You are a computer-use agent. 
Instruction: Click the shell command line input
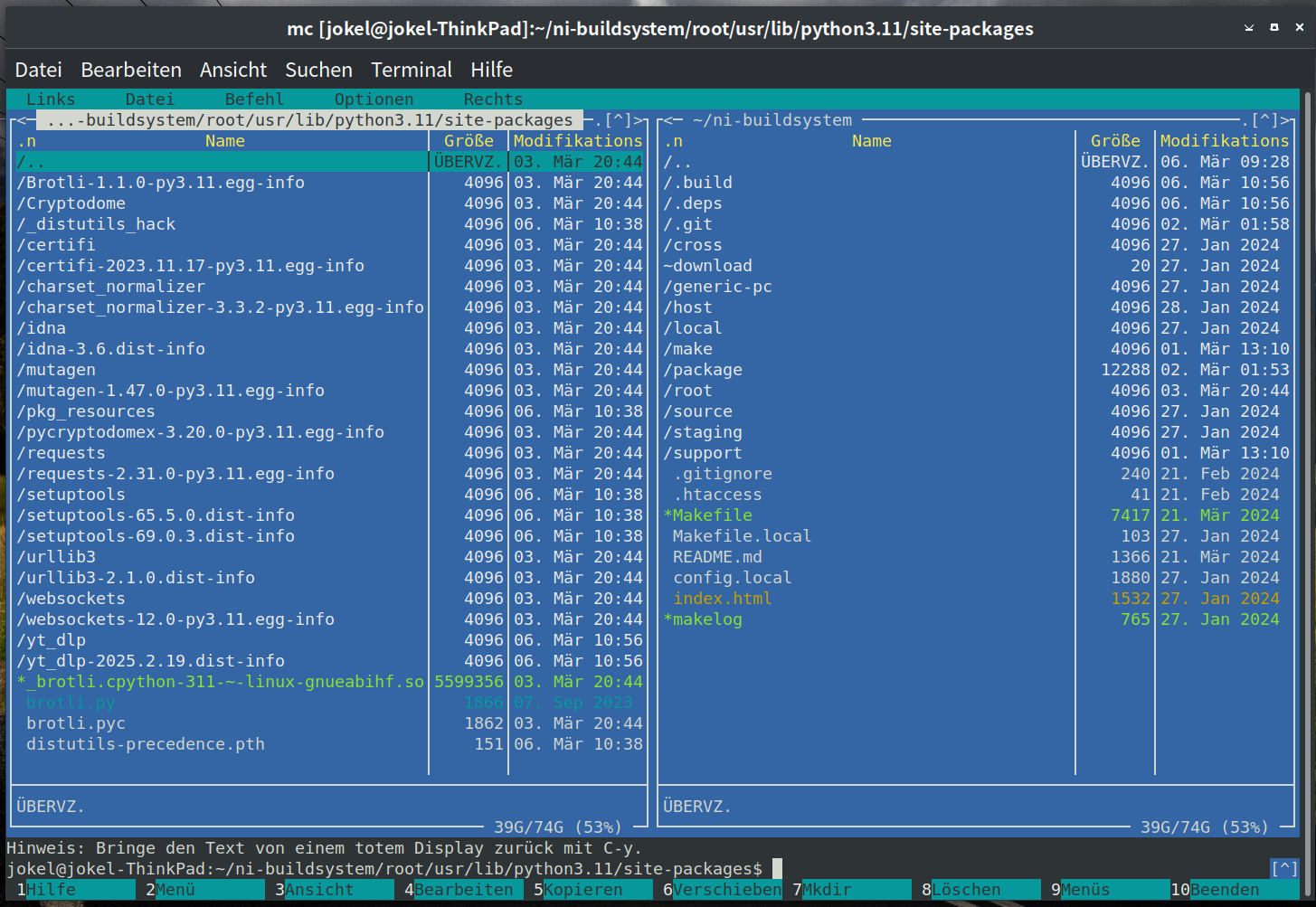tap(995, 869)
